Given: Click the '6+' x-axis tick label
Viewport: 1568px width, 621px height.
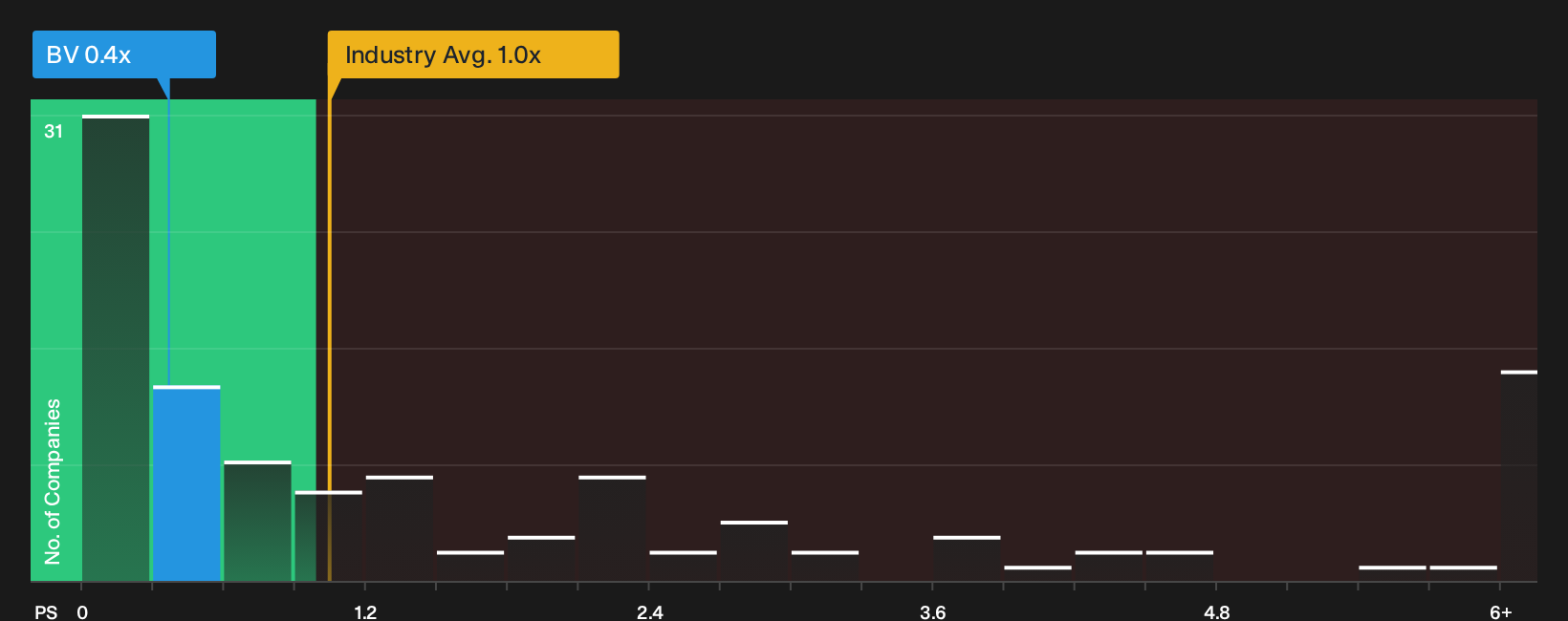Looking at the screenshot, I should click(1500, 611).
